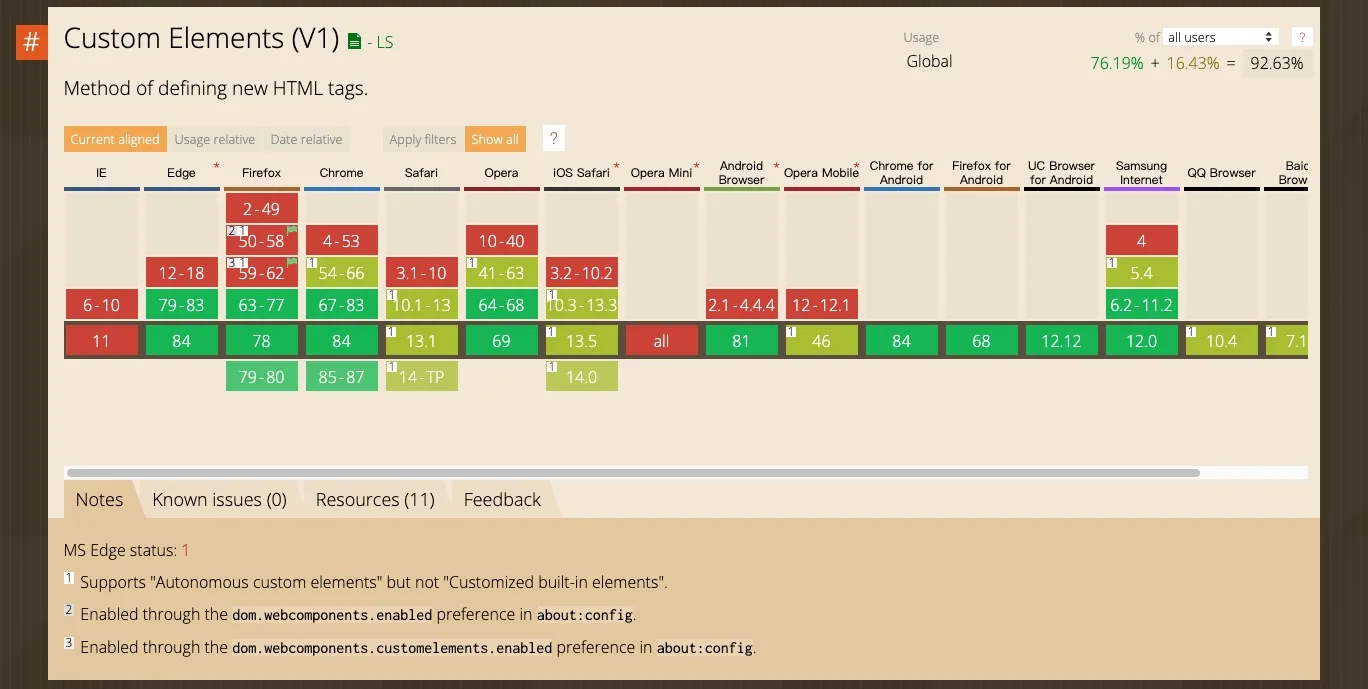This screenshot has height=689, width=1368.
Task: Open the Resources (11) tab
Action: point(375,499)
